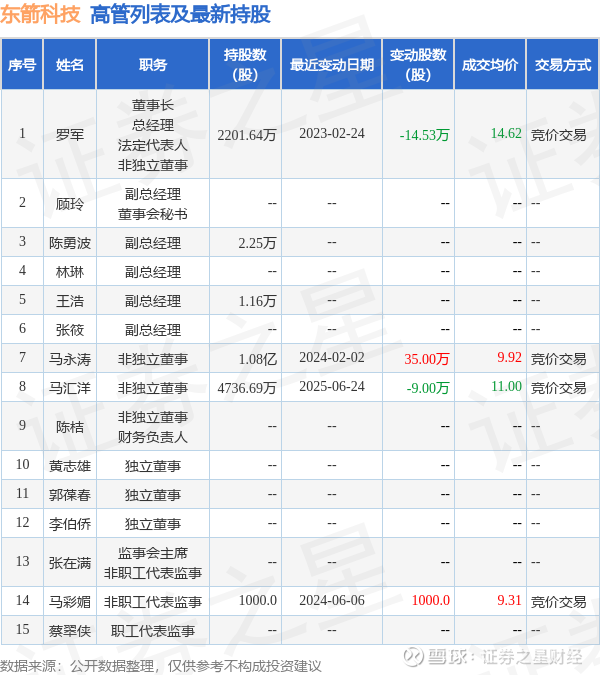Select the 序号 column header
This screenshot has width=600, height=675.
[x=22, y=65]
